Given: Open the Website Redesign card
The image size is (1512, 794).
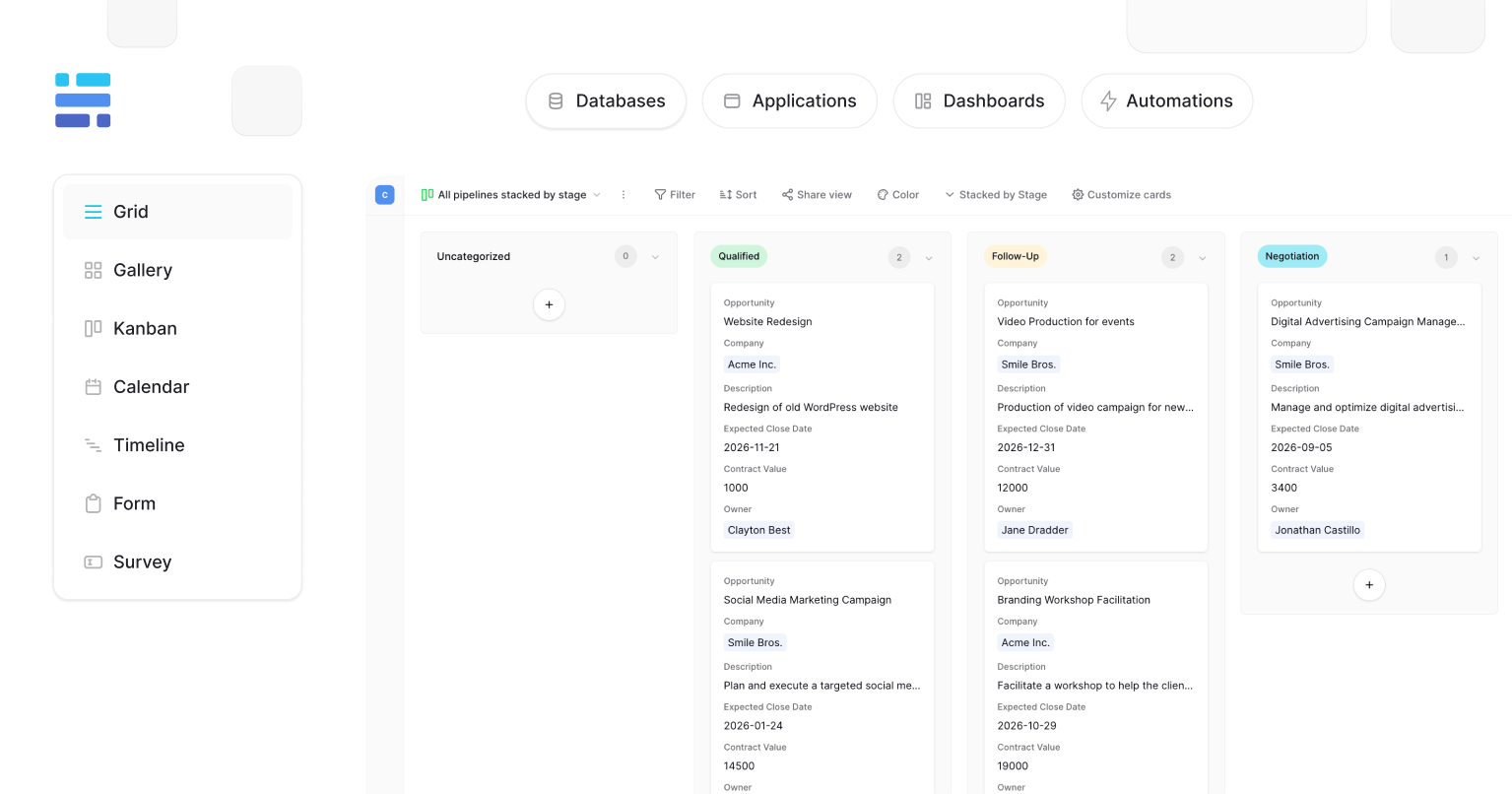Looking at the screenshot, I should coord(822,418).
